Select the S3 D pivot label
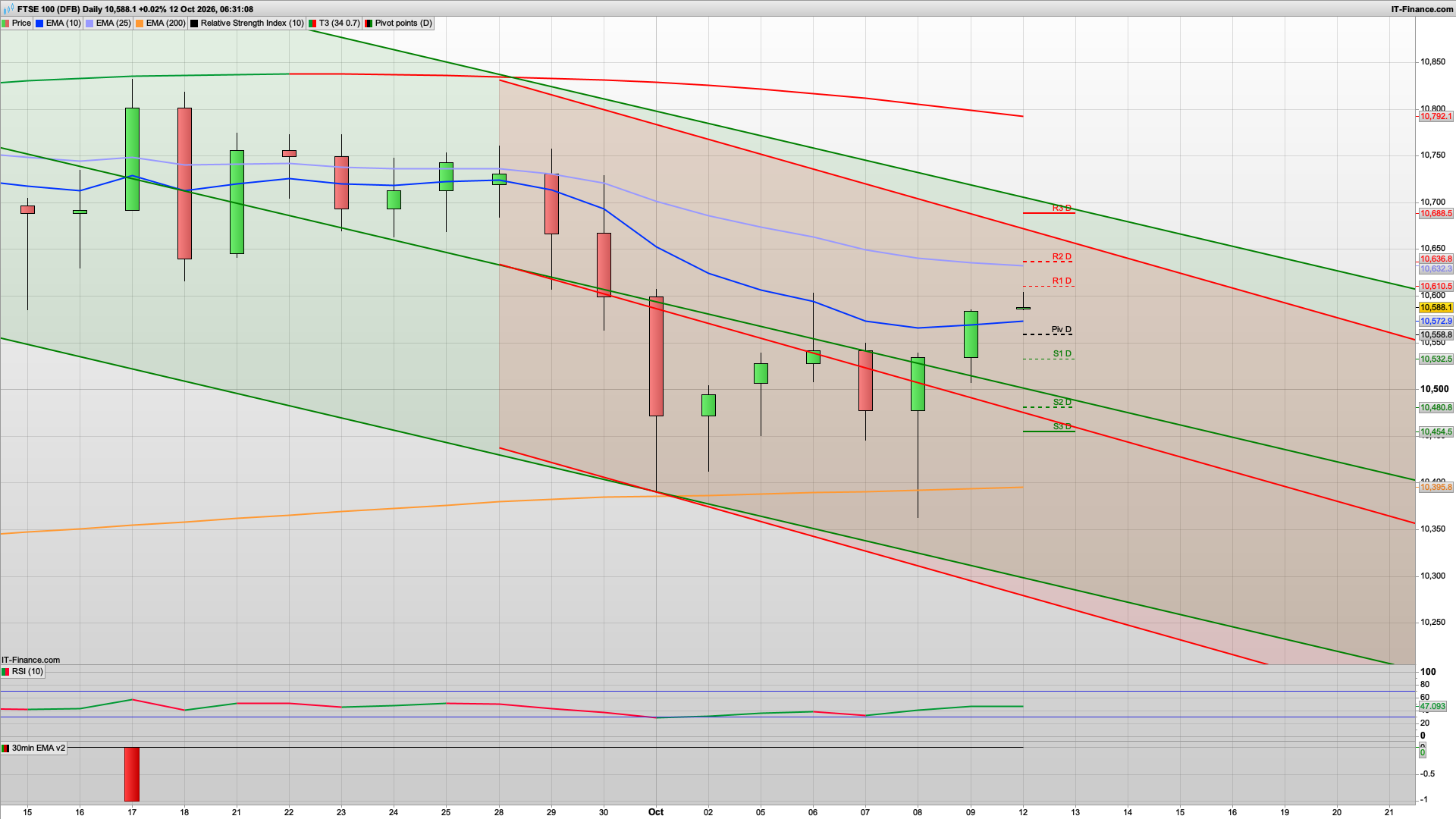The image size is (1456, 819). [x=1062, y=426]
